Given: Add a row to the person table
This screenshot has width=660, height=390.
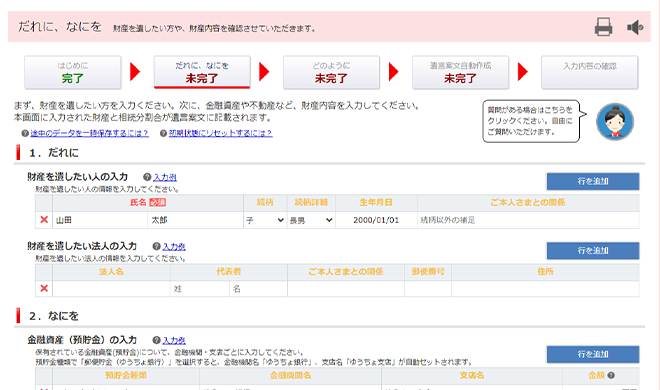Looking at the screenshot, I should click(x=593, y=181).
